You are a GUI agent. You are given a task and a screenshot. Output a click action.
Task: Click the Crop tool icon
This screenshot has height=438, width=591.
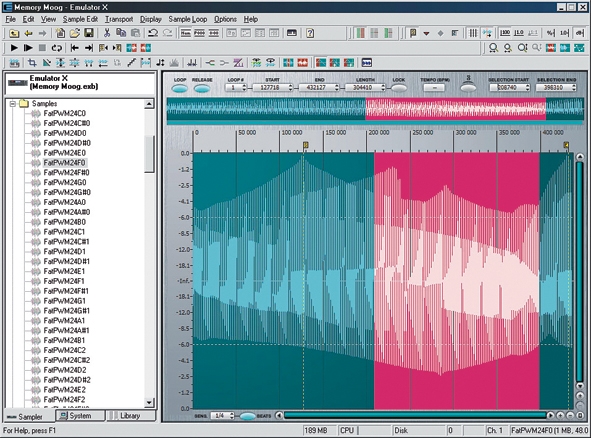click(x=32, y=63)
